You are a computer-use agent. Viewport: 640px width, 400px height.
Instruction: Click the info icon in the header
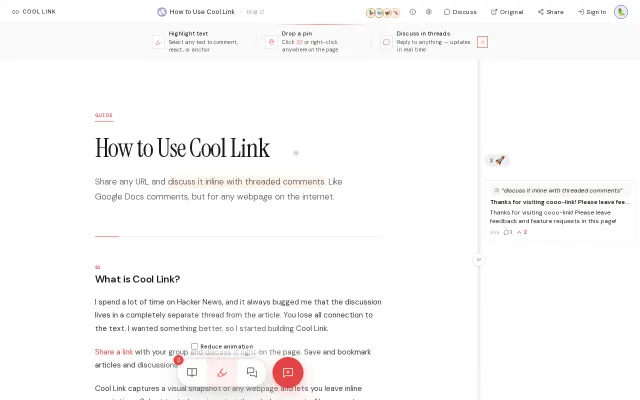413,12
